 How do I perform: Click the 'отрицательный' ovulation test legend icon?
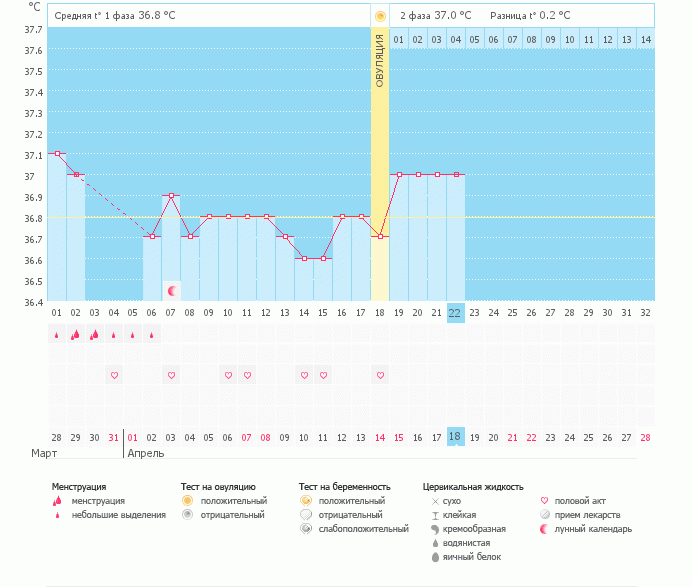pyautogui.click(x=187, y=514)
